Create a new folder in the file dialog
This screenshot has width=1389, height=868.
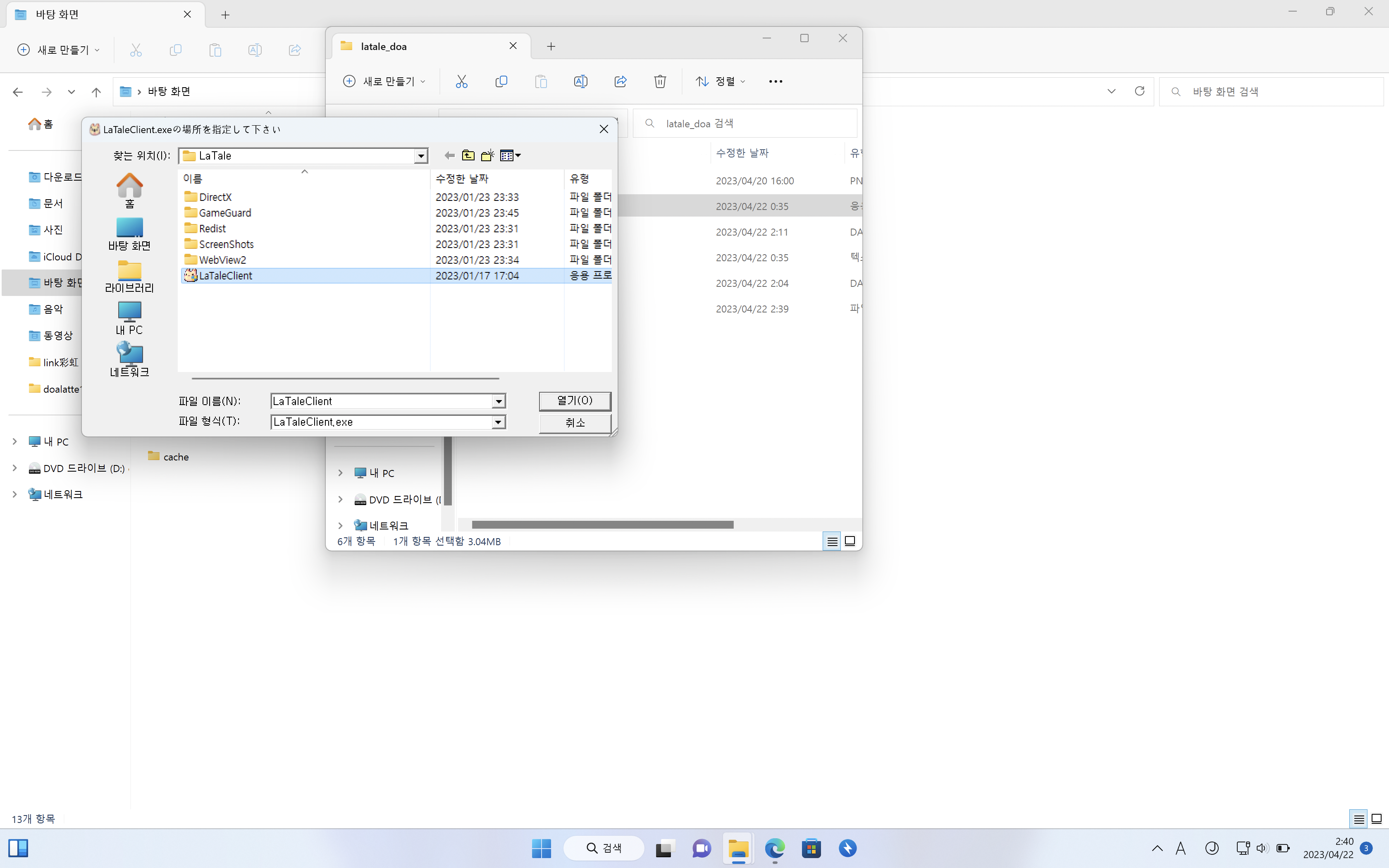coord(488,155)
